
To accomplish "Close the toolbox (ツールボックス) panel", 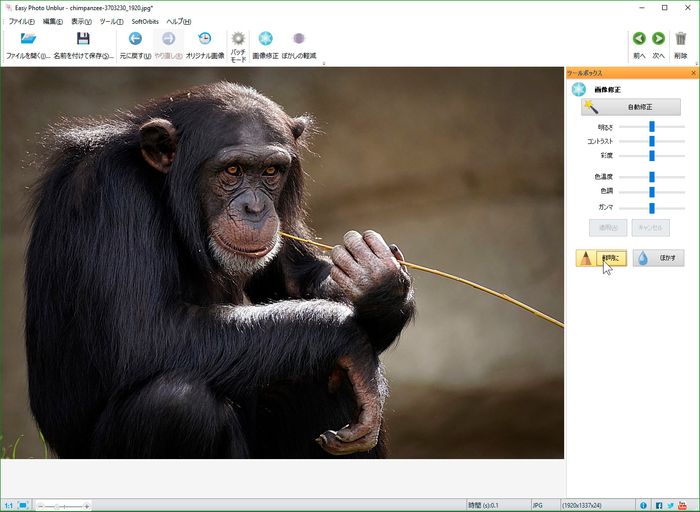I will coord(693,74).
